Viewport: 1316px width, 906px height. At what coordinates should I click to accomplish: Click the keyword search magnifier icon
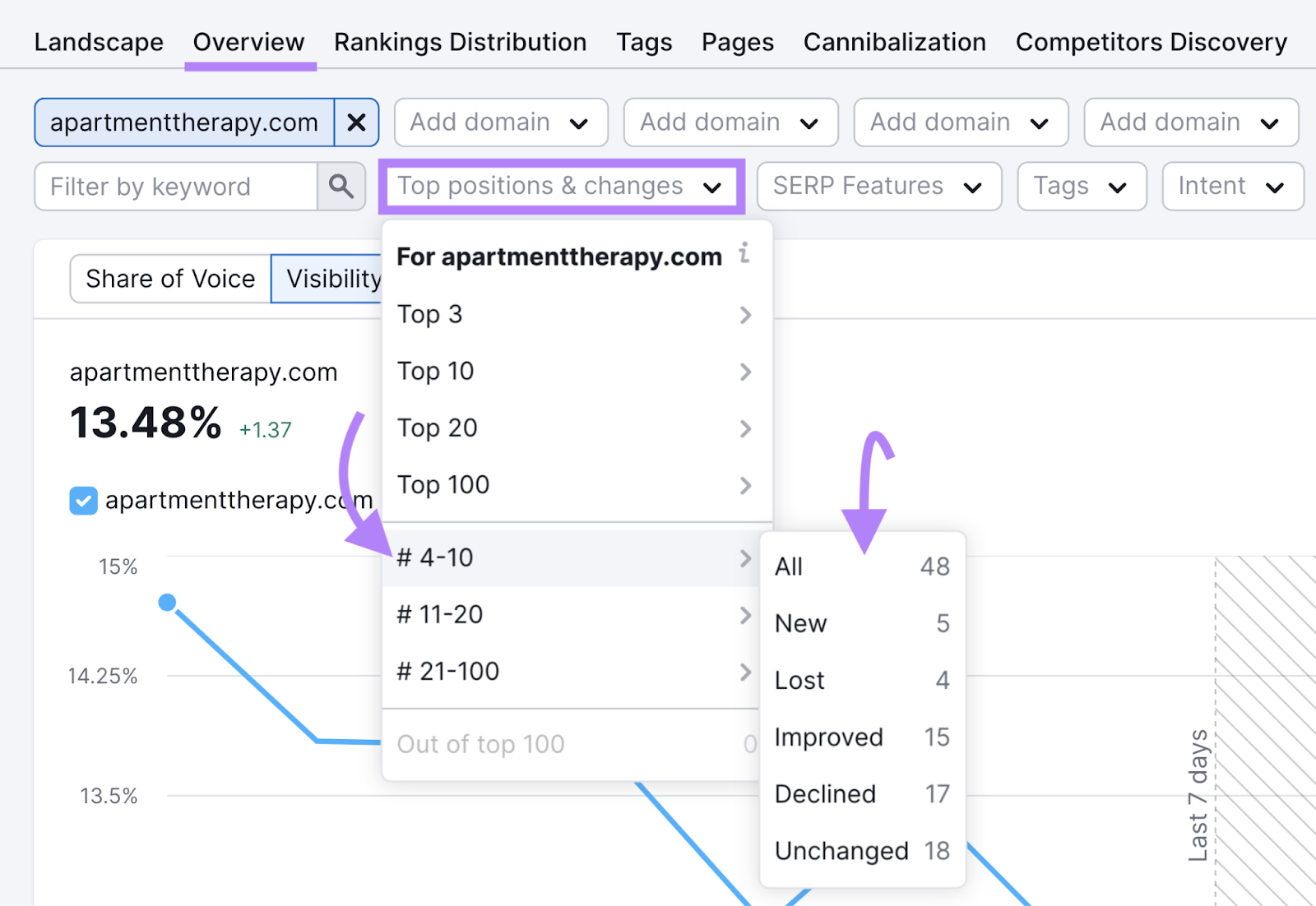pos(341,187)
